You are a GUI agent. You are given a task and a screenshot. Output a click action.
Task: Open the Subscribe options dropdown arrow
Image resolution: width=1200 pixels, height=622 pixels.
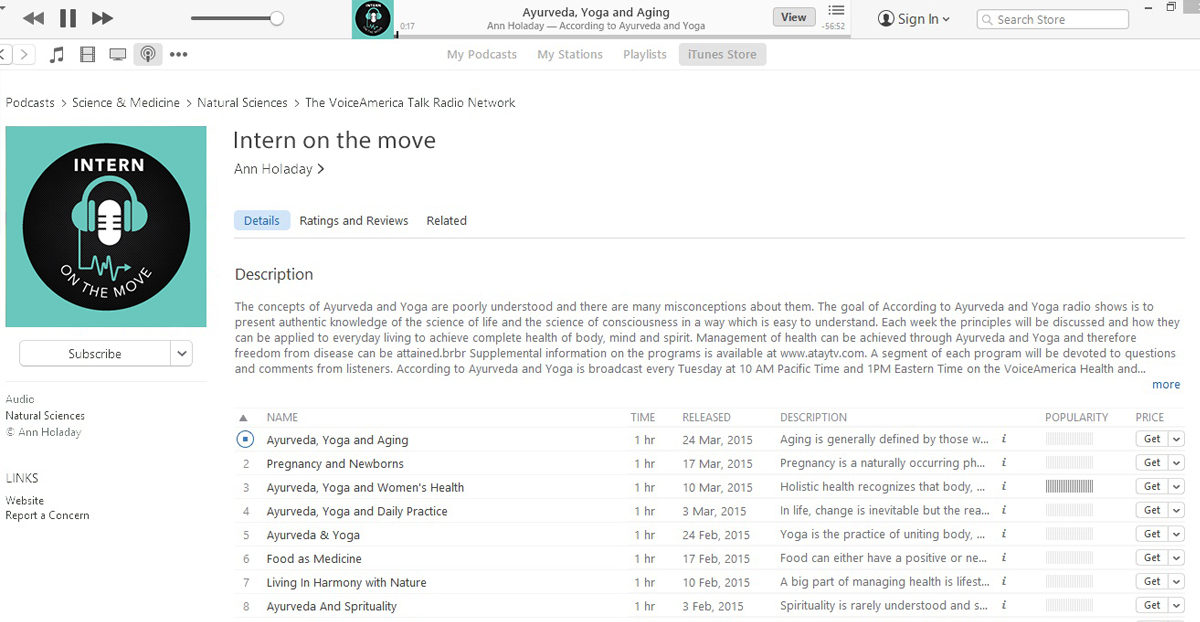pyautogui.click(x=181, y=353)
